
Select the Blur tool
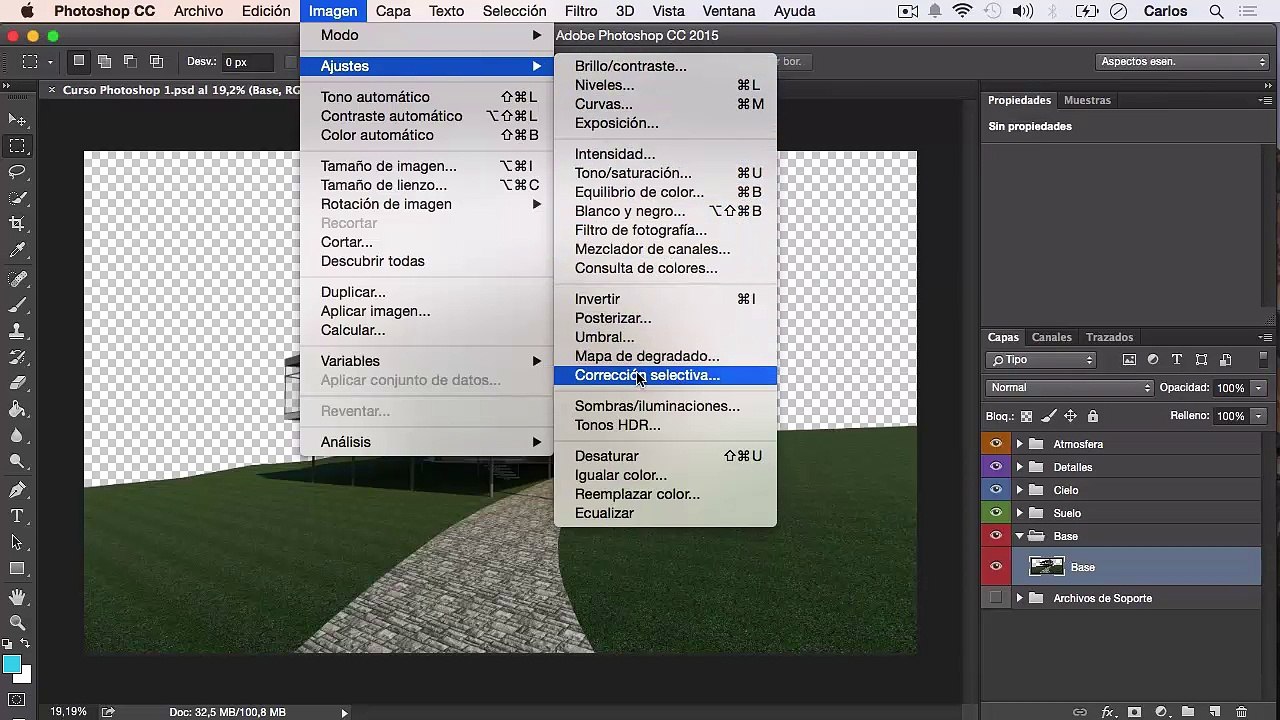pos(17,435)
